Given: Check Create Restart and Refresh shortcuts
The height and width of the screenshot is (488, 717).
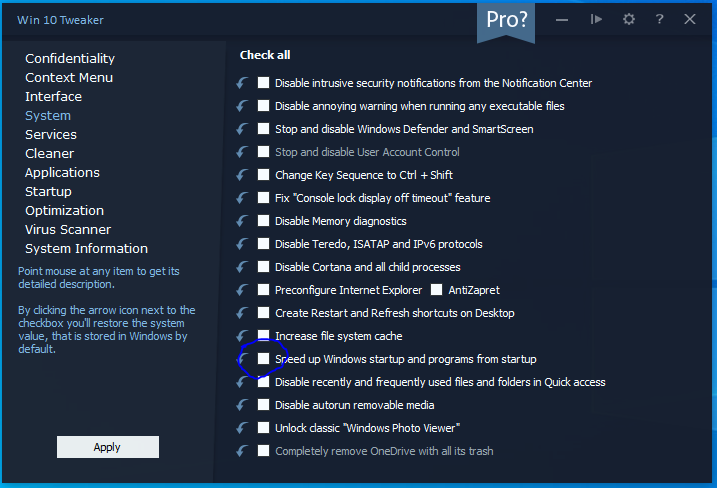Looking at the screenshot, I should coord(263,312).
